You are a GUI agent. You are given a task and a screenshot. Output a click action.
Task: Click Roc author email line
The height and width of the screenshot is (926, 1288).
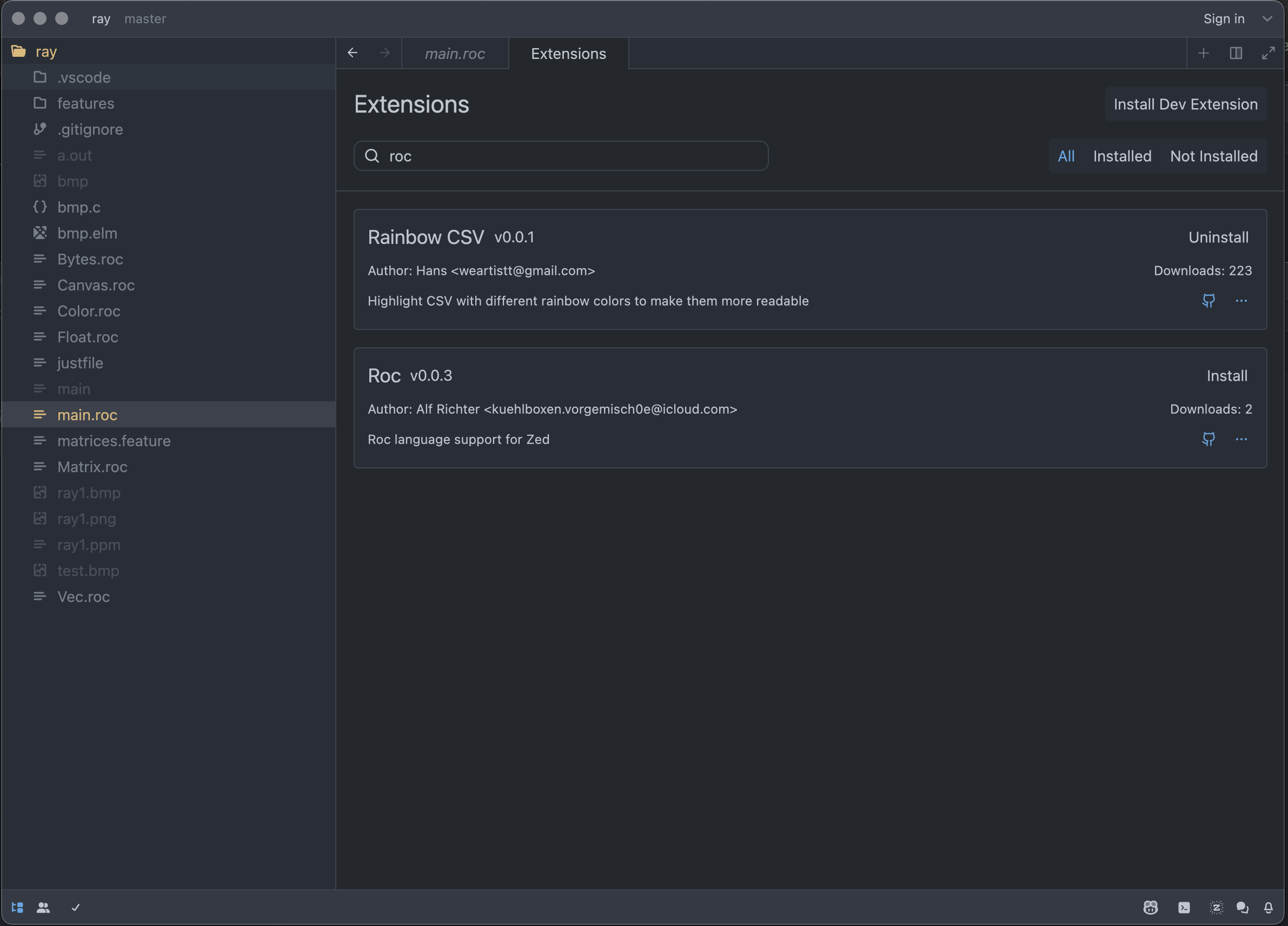point(552,409)
